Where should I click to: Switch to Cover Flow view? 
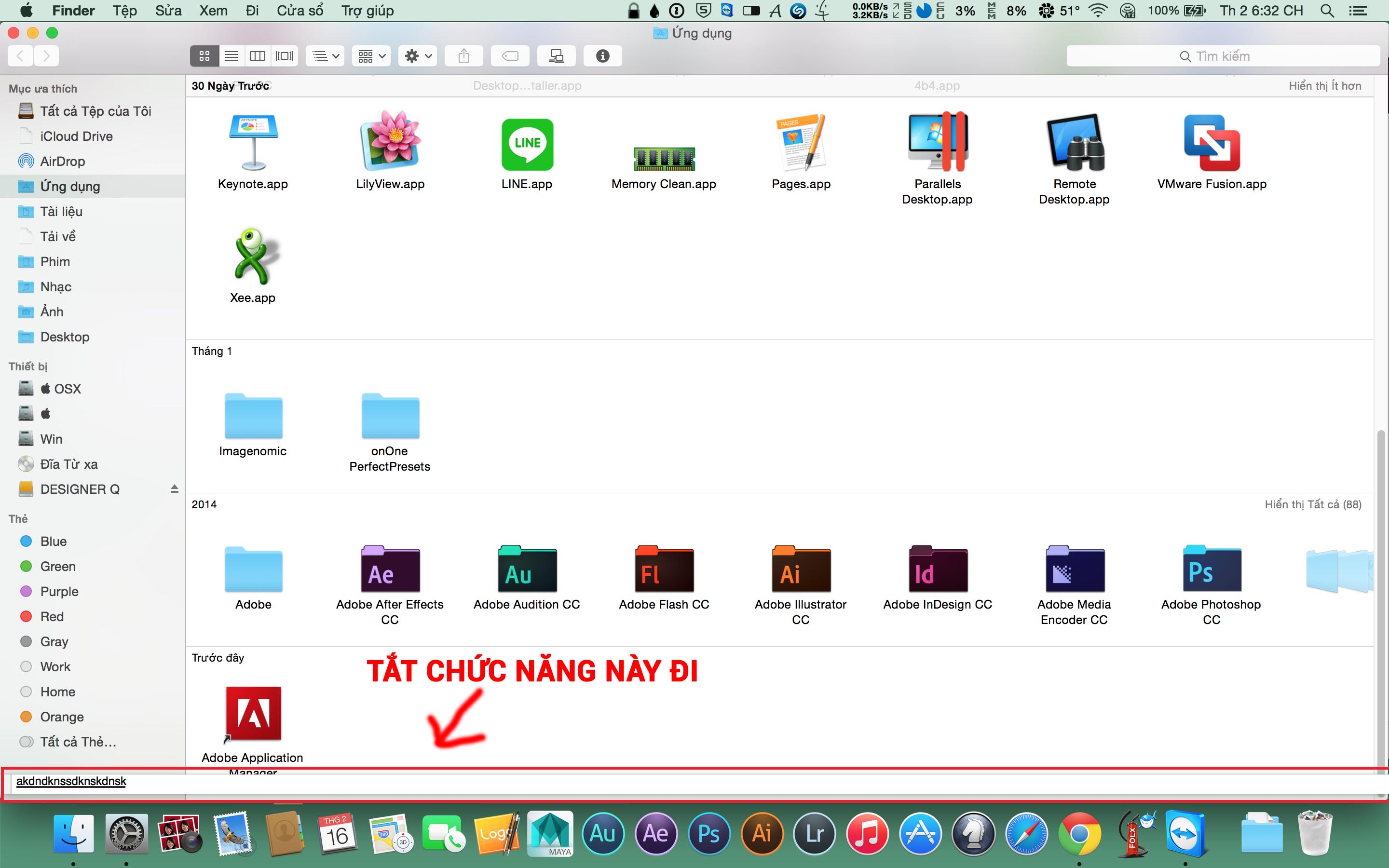click(284, 55)
